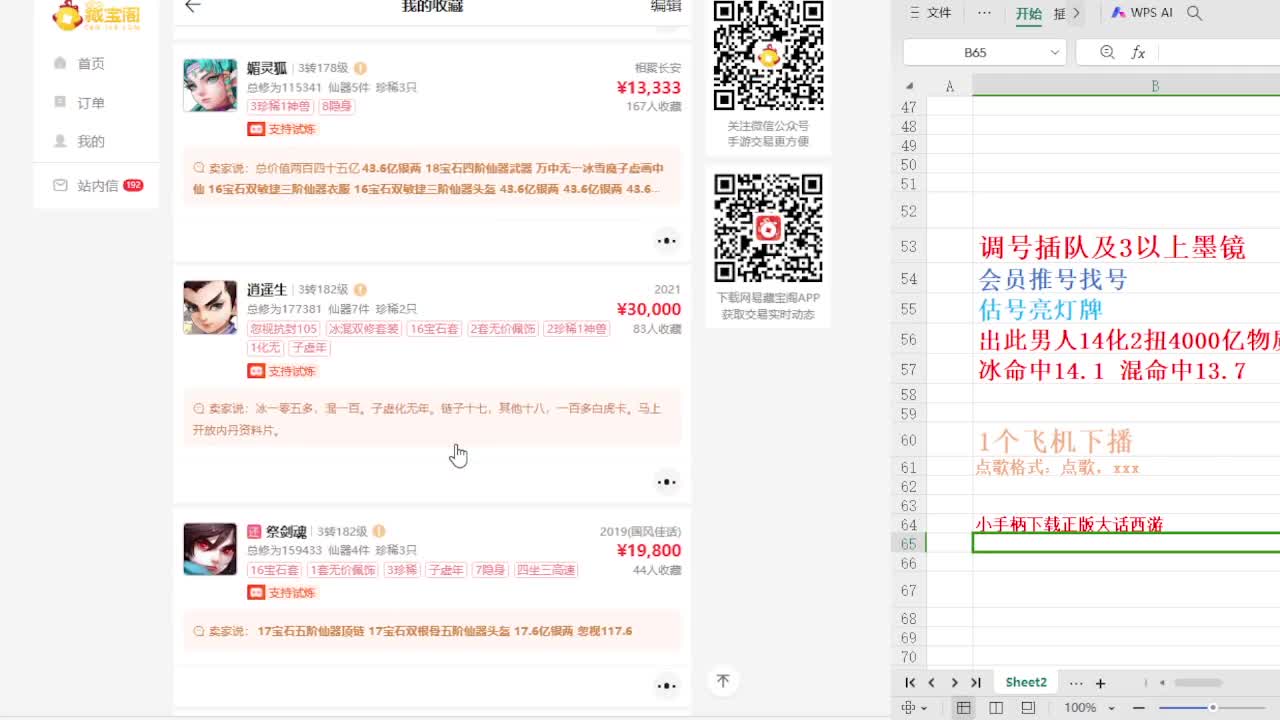Image resolution: width=1280 pixels, height=720 pixels.
Task: Click the more options ellipsis on 逍遥生 listing
Action: [x=667, y=482]
